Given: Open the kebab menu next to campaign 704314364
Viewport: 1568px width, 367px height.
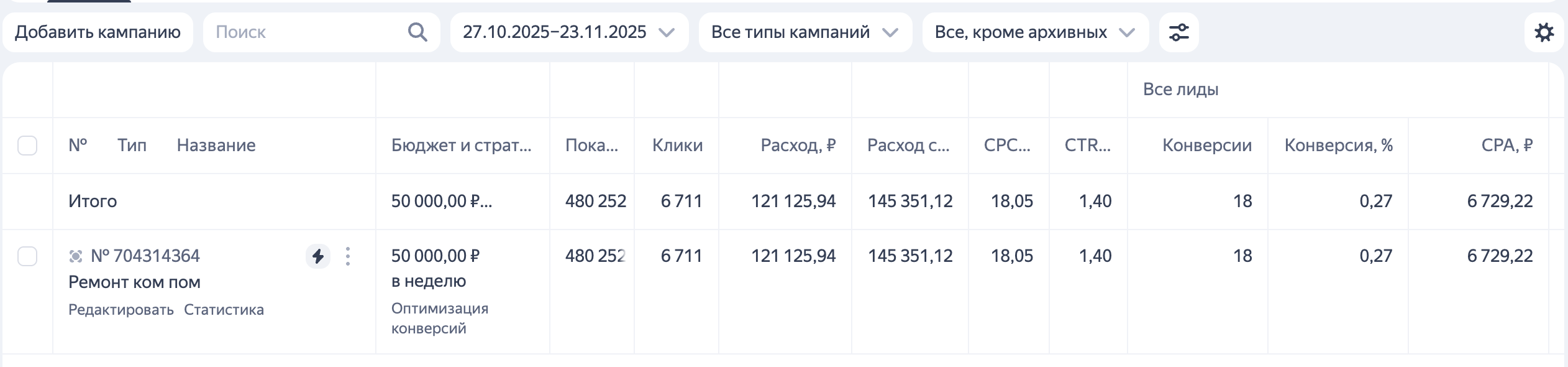Looking at the screenshot, I should (x=348, y=255).
